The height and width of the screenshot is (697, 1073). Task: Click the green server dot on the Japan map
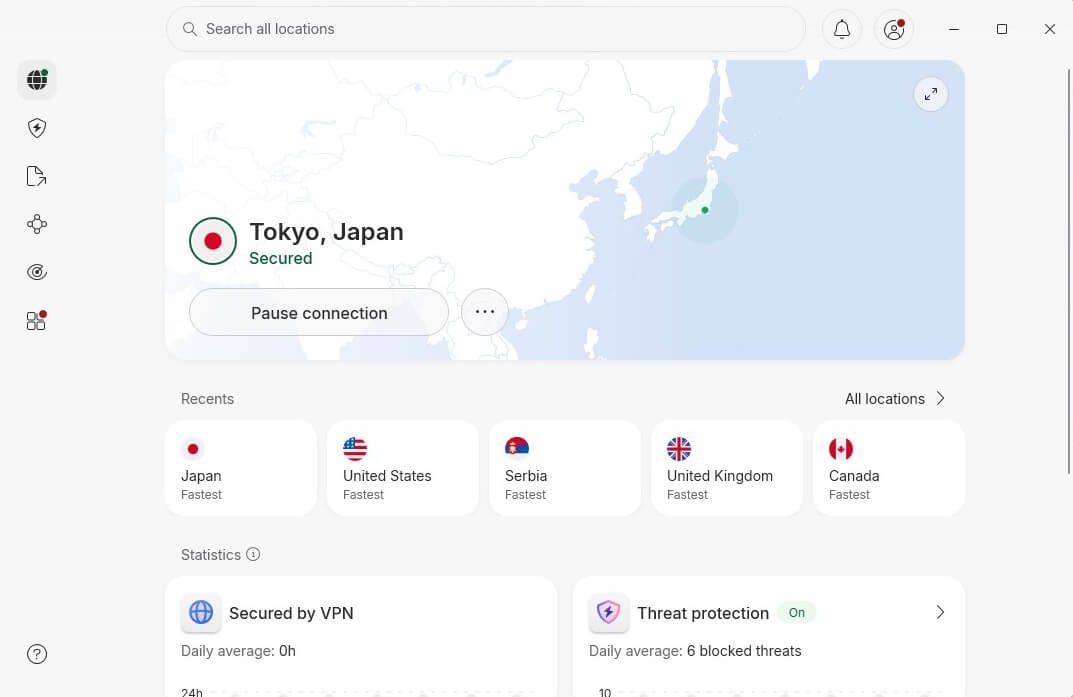coord(705,210)
